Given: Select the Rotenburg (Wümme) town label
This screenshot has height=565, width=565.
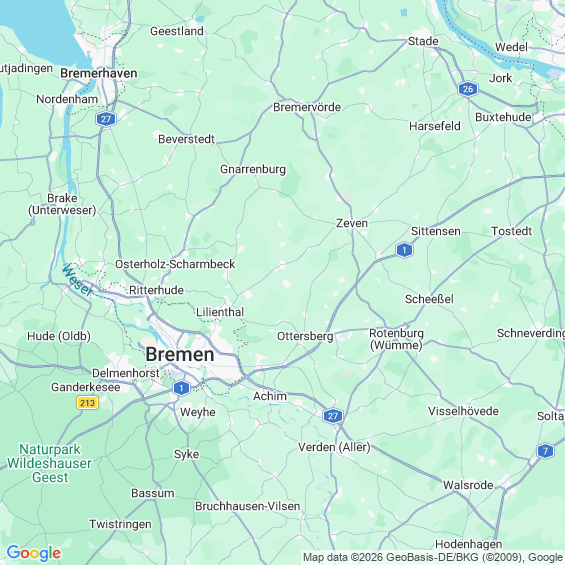Looking at the screenshot, I should coord(396,339).
